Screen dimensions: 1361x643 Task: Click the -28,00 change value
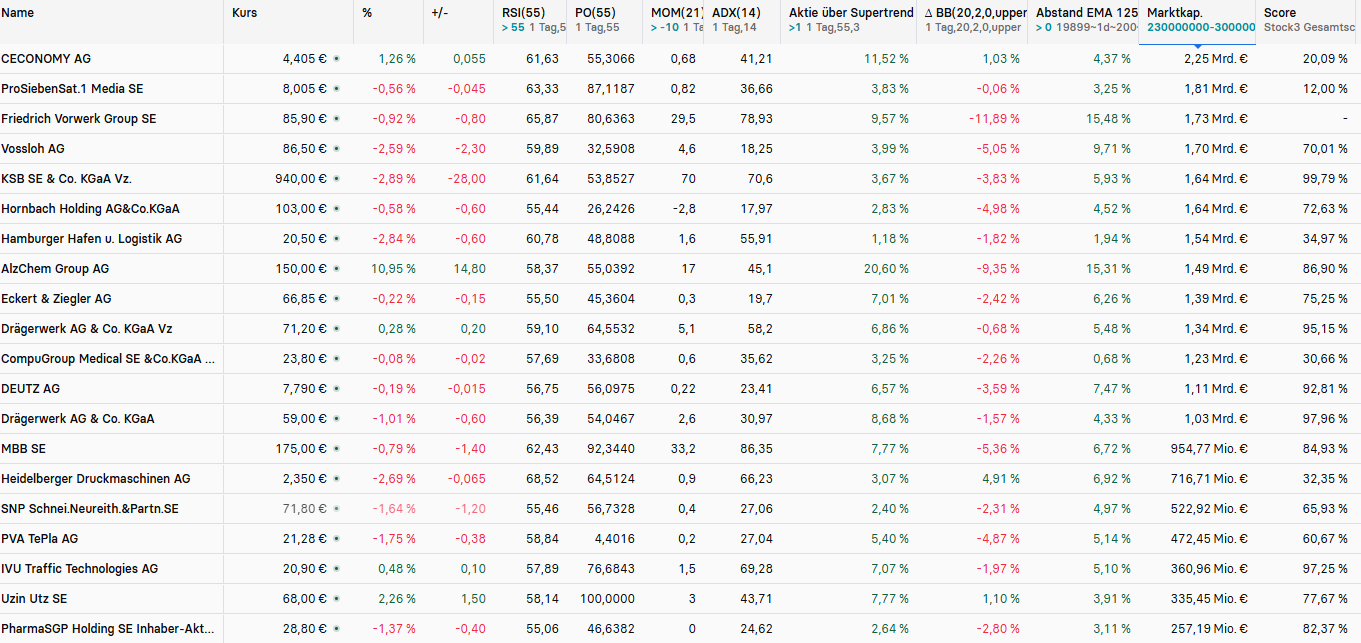[467, 179]
